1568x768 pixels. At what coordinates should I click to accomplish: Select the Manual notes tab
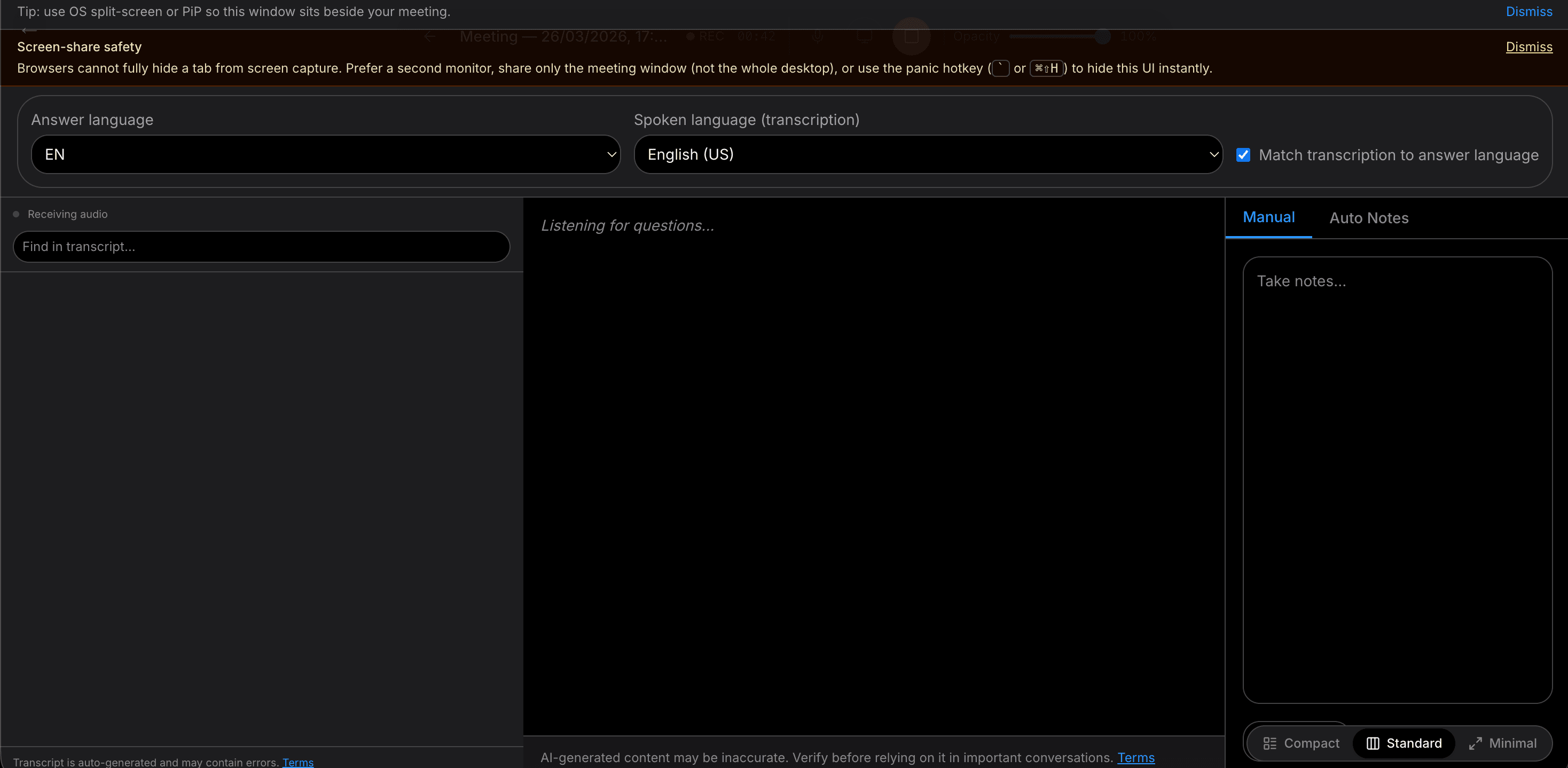[1268, 217]
